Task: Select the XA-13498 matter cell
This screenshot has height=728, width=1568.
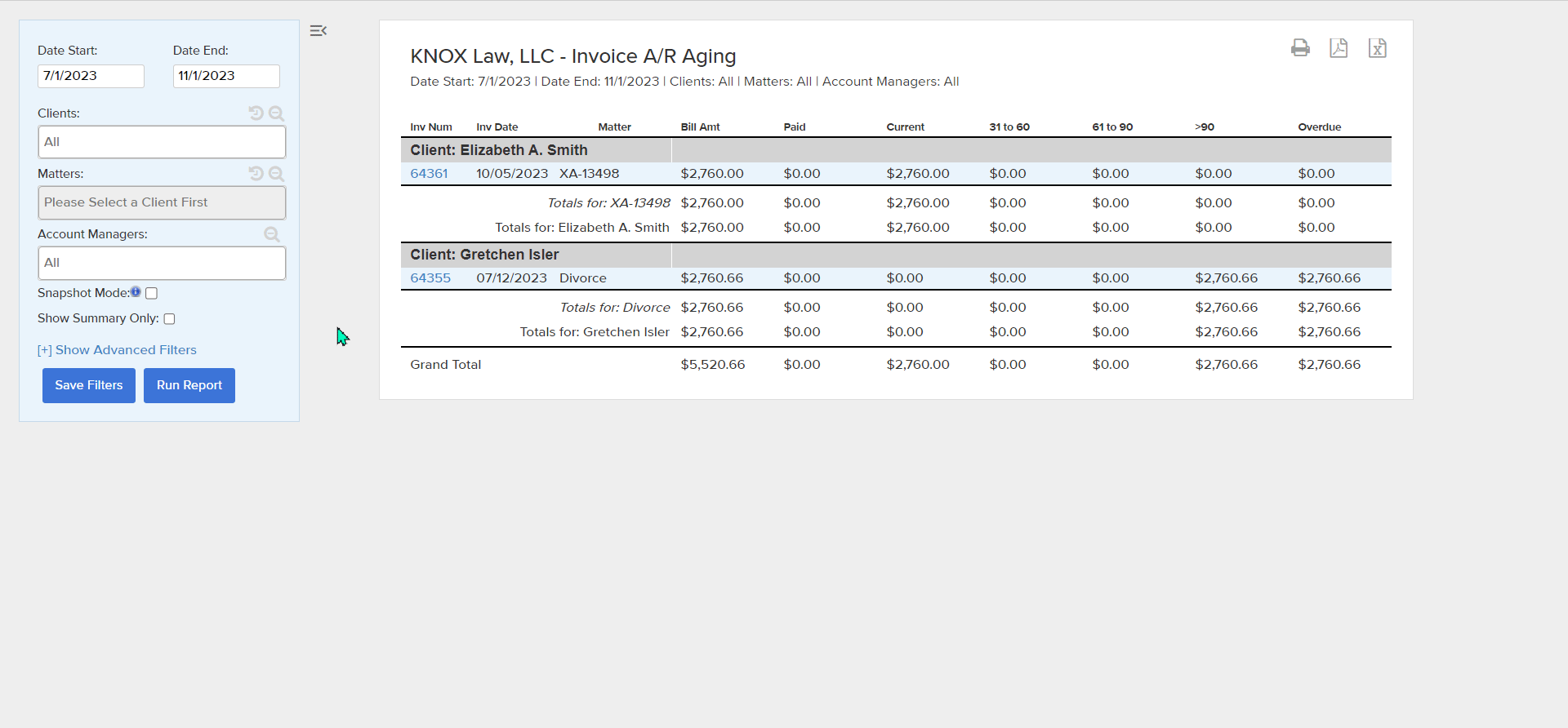Action: coord(590,174)
